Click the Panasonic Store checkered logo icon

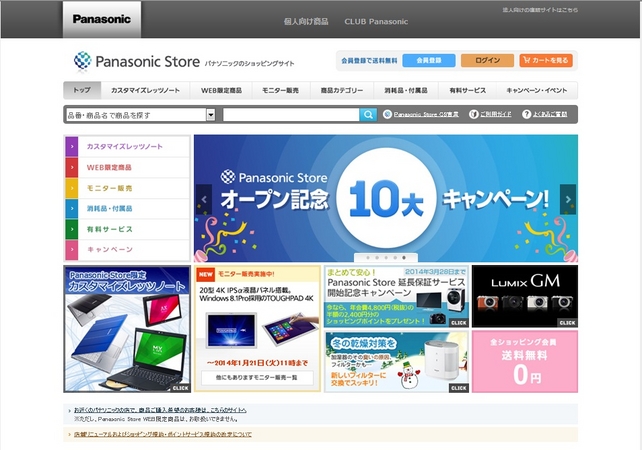82,61
